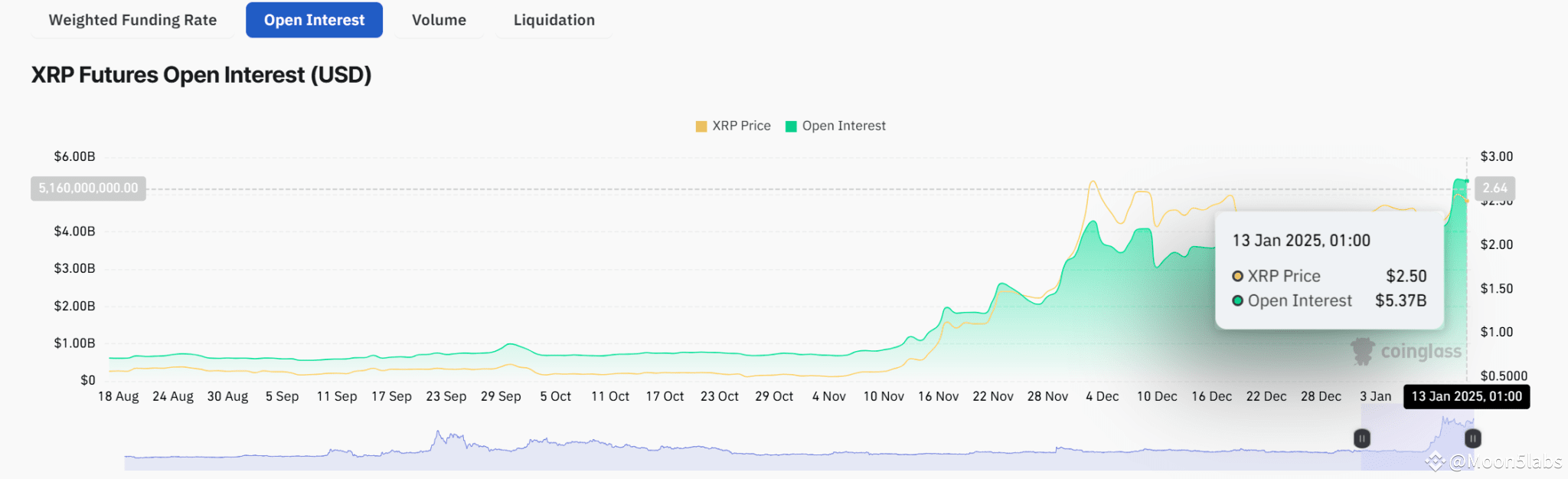This screenshot has width=1568, height=479.
Task: Click the $1.50 right axis label
Action: coord(1496,289)
